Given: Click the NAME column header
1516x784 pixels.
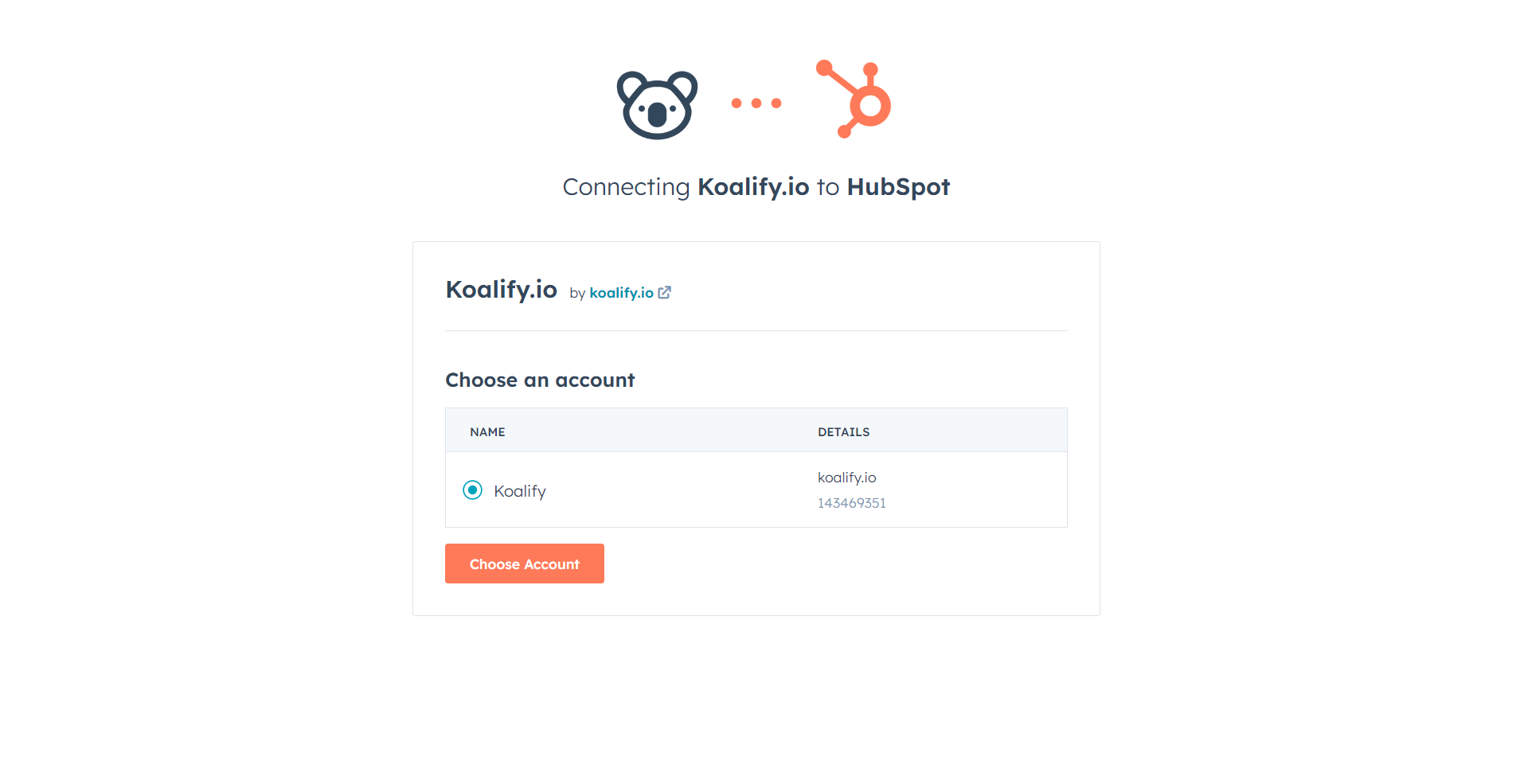Looking at the screenshot, I should [486, 431].
